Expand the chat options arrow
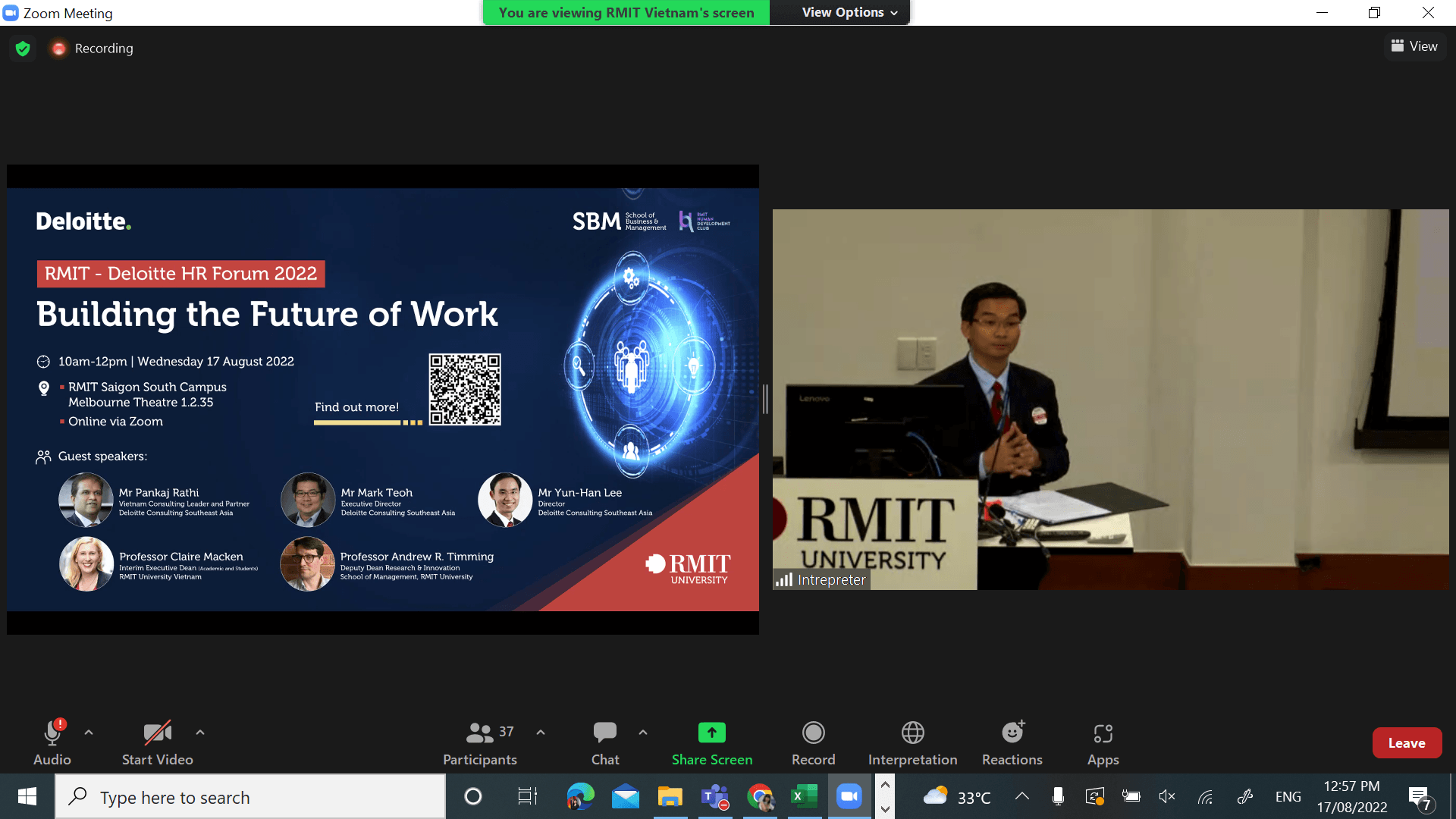Screen dimensions: 1456x819 (643, 733)
